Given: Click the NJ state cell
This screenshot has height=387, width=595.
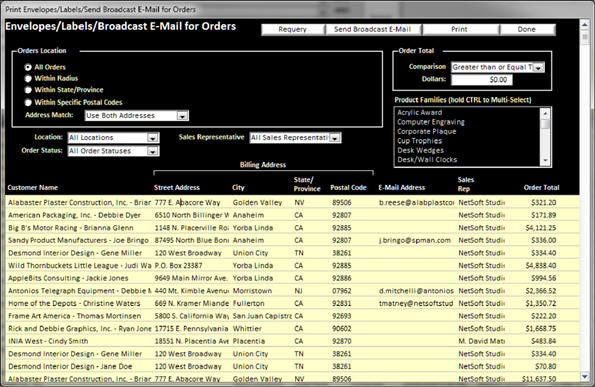Looking at the screenshot, I should coord(298,291).
